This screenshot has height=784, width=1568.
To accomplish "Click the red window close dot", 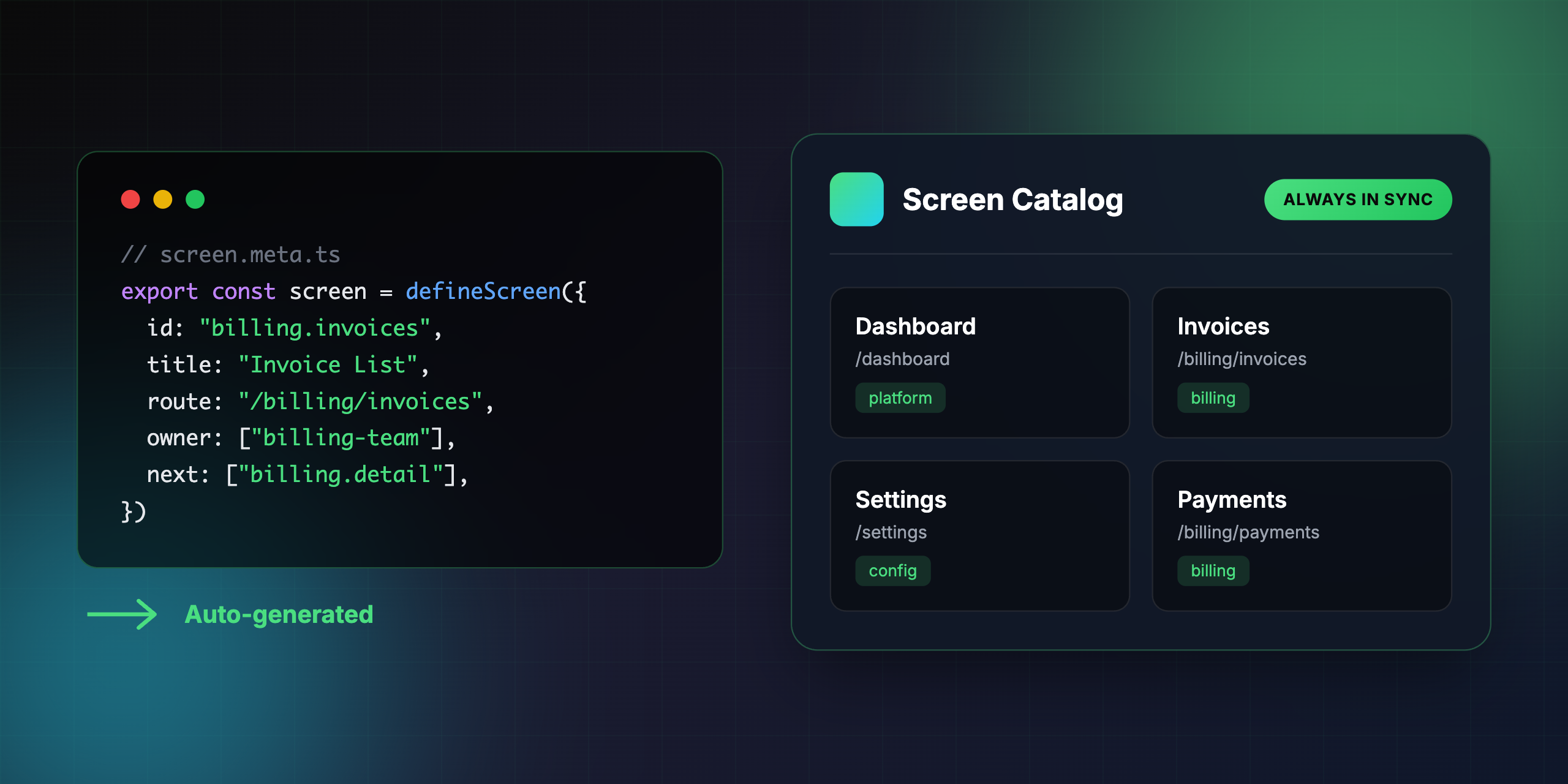I will pyautogui.click(x=130, y=199).
